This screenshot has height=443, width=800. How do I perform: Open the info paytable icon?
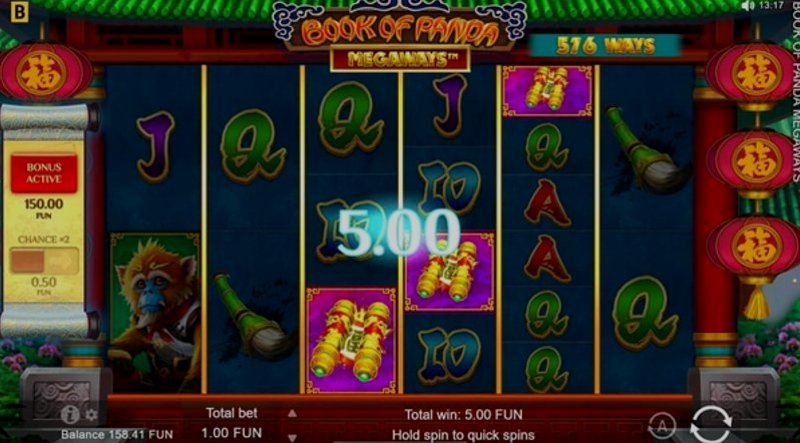pyautogui.click(x=70, y=414)
